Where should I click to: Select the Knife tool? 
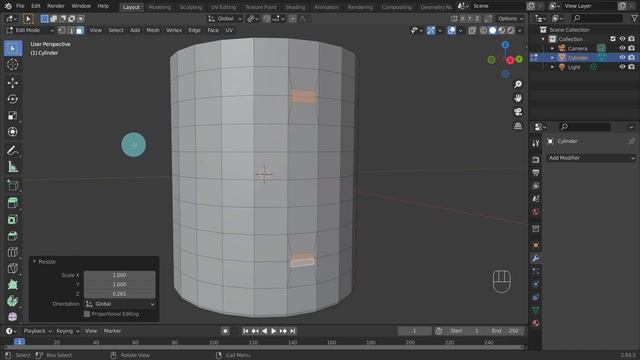pos(13,269)
